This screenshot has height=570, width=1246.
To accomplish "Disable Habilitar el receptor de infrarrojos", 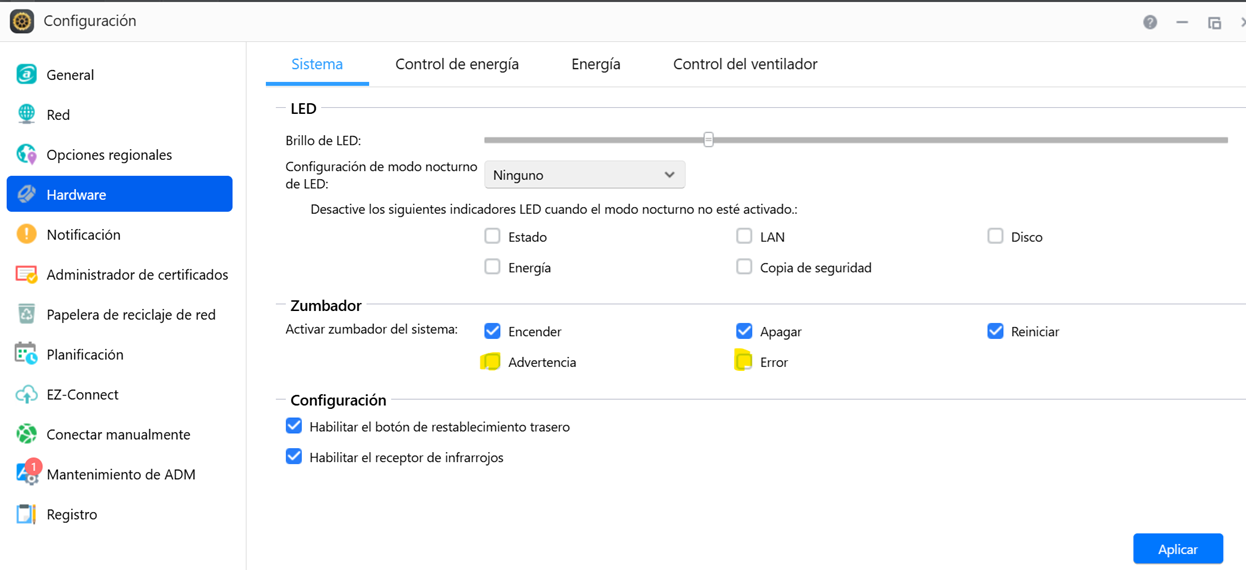I will [x=294, y=457].
